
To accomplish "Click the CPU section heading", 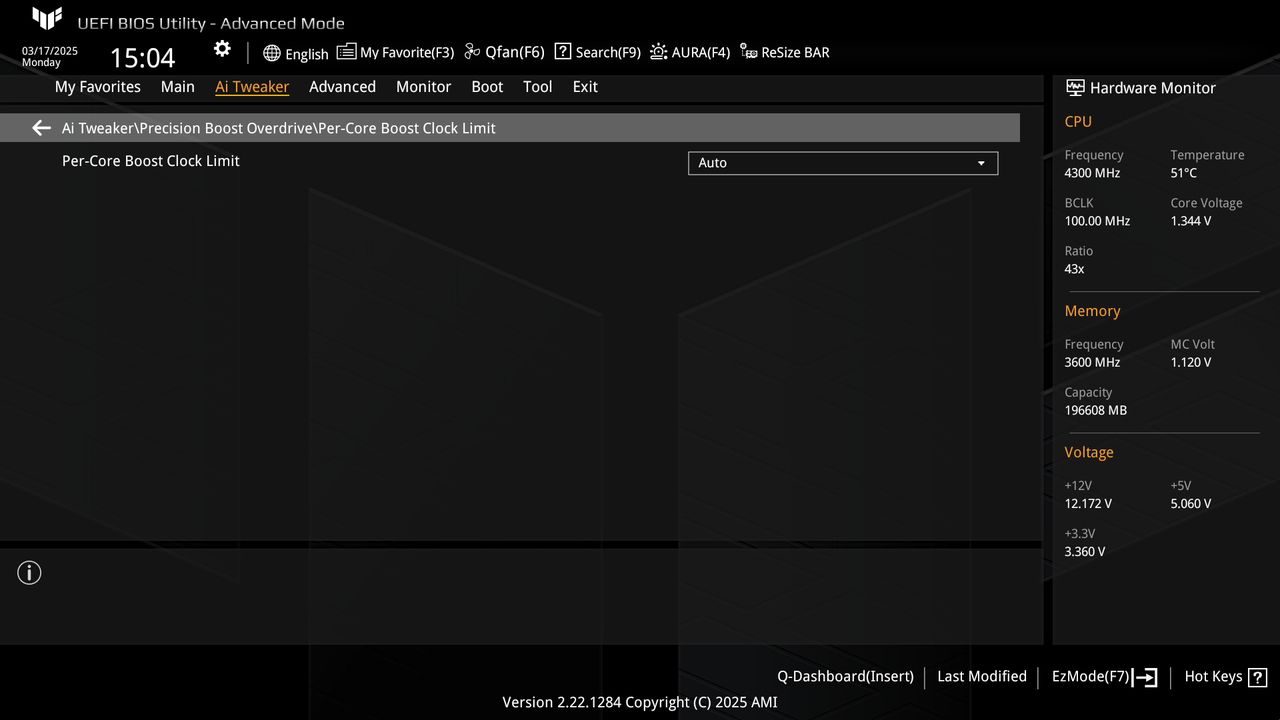I will [x=1078, y=121].
